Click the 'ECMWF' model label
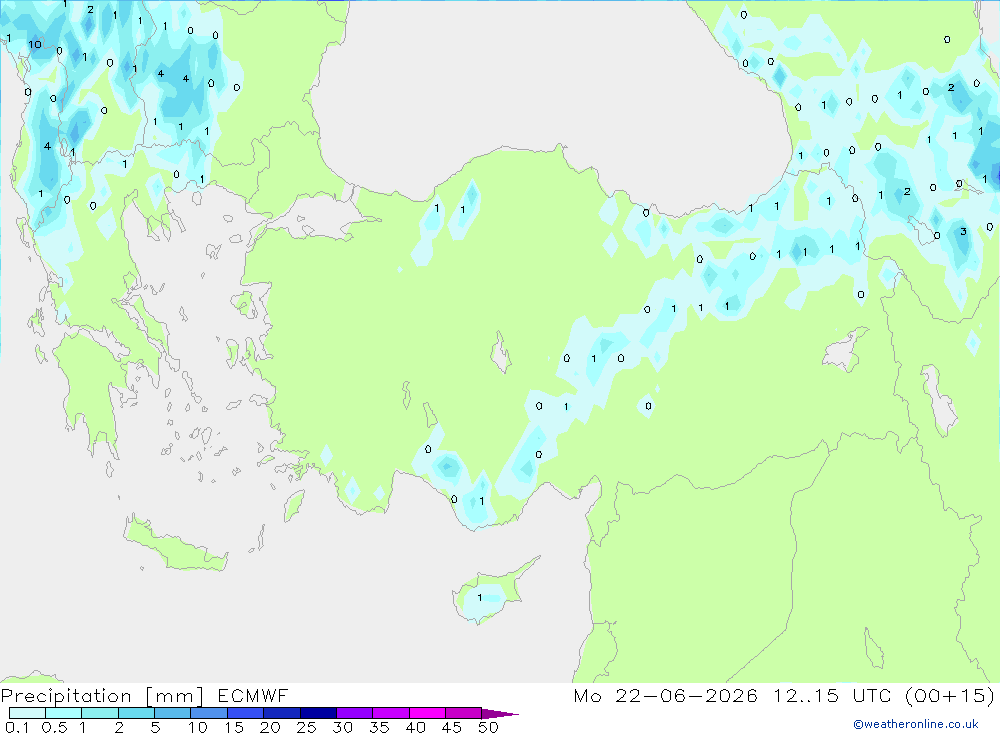Viewport: 1000px width, 733px height. [253, 696]
